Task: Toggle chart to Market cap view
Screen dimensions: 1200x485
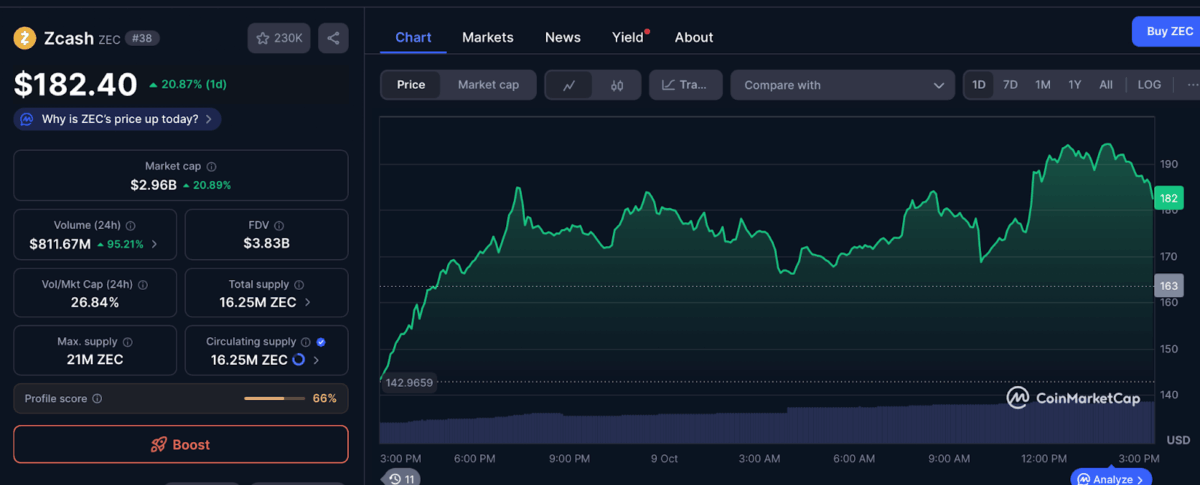Action: point(488,85)
